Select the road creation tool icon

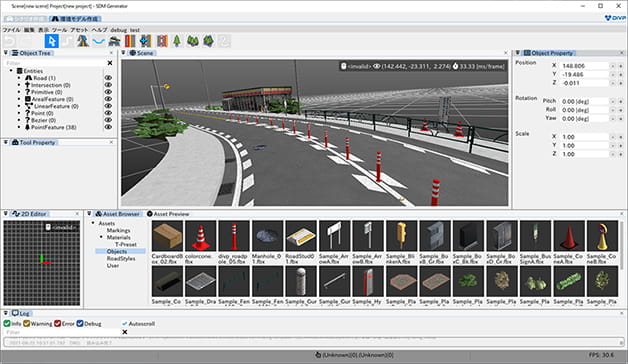[83, 41]
